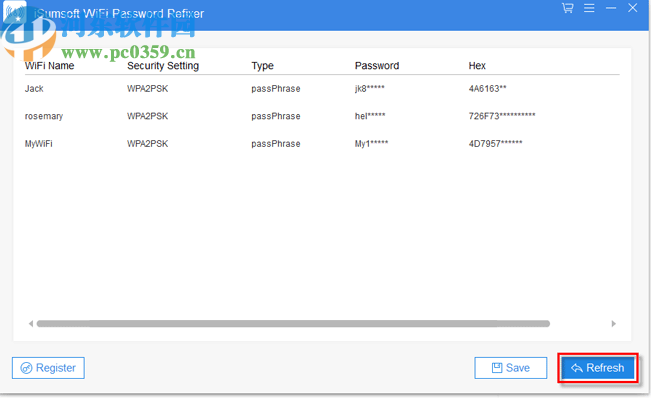Click the jk8***** password cell

coord(370,88)
